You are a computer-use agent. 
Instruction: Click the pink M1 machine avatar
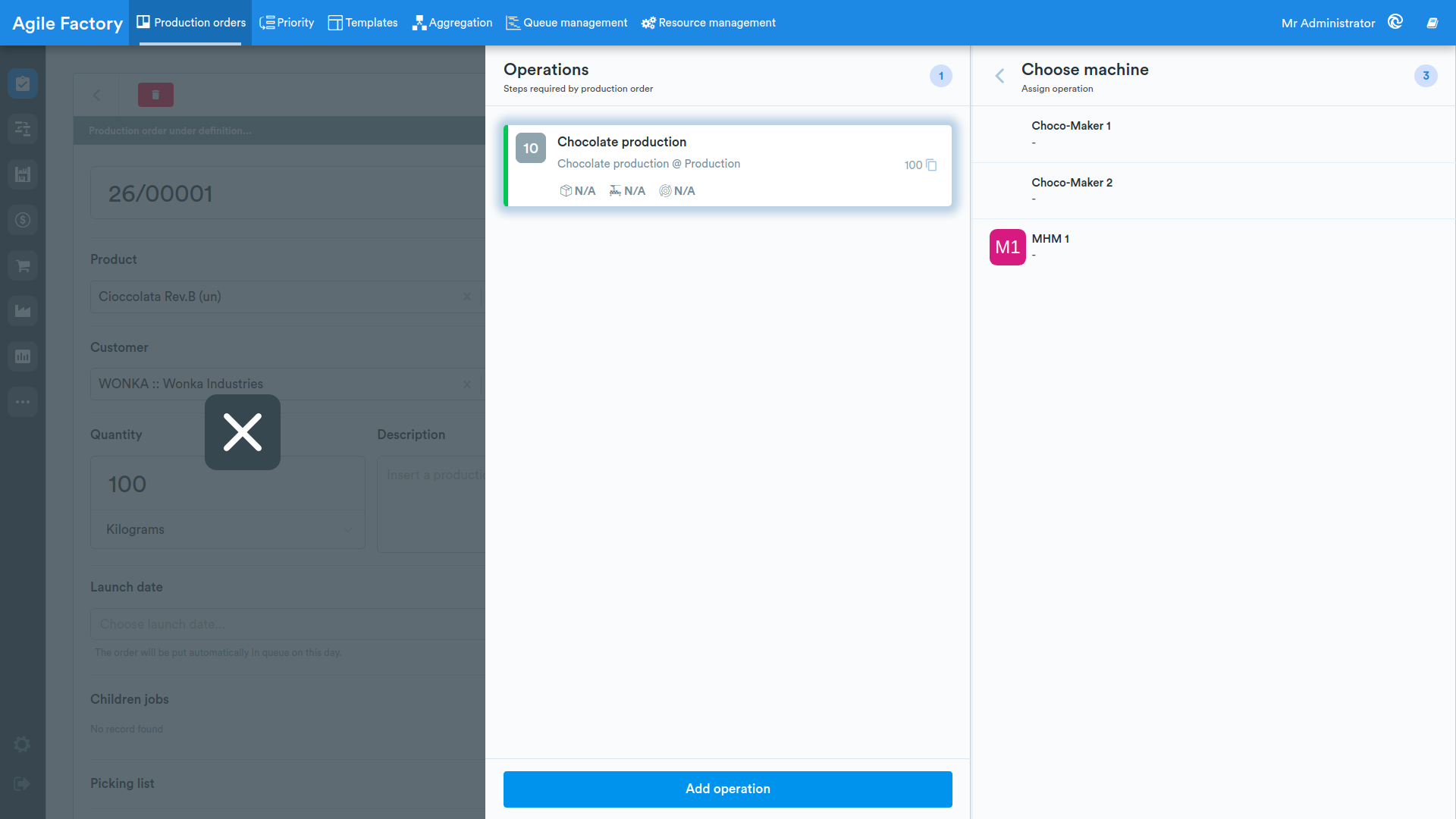tap(1008, 247)
